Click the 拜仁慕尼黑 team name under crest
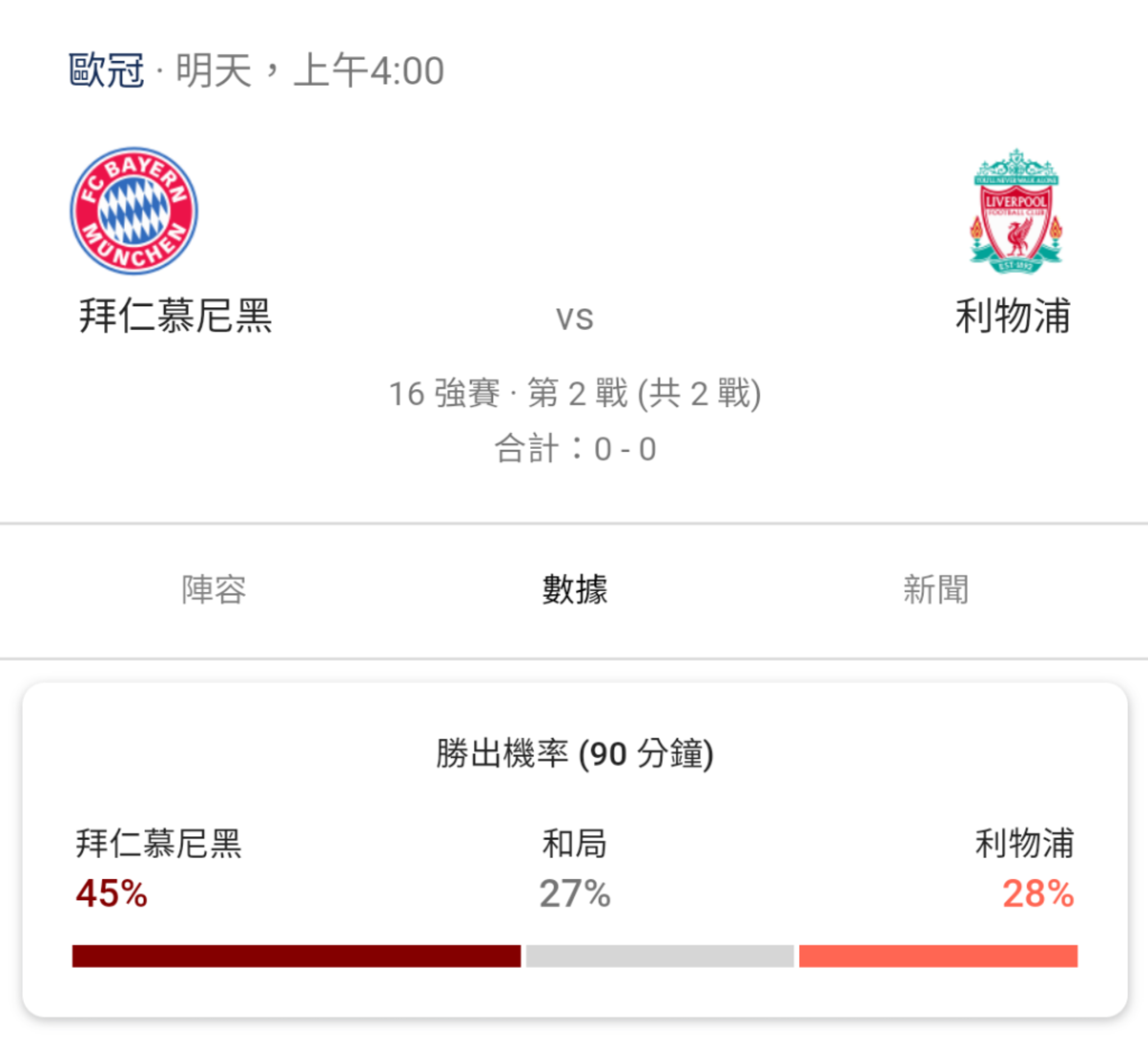Image resolution: width=1148 pixels, height=1038 pixels. (x=175, y=316)
